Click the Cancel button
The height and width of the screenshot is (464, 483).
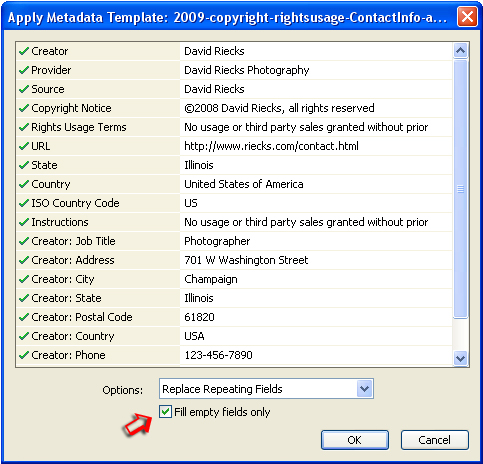435,440
